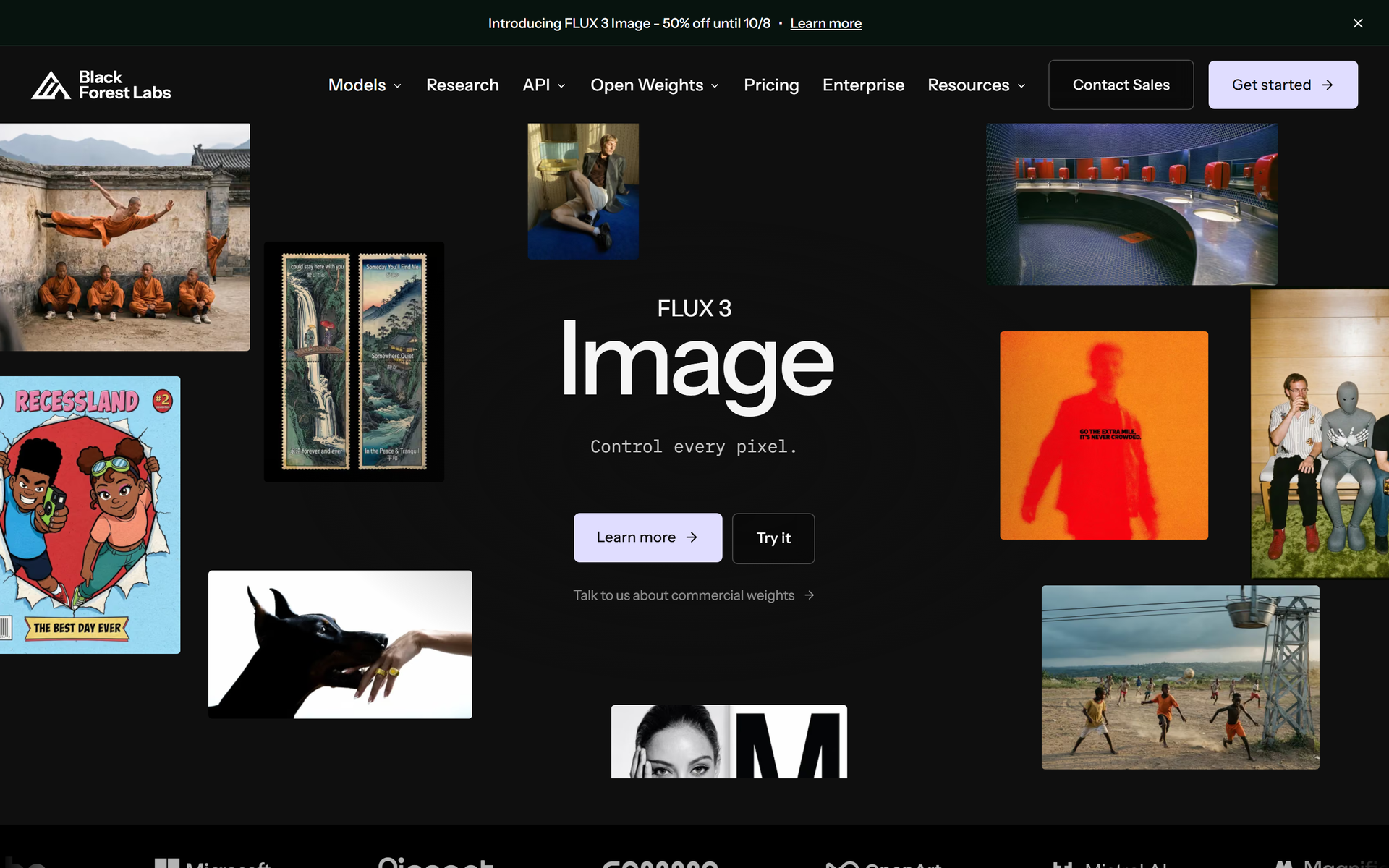
Task: Expand the Open Weights menu
Action: coord(655,85)
